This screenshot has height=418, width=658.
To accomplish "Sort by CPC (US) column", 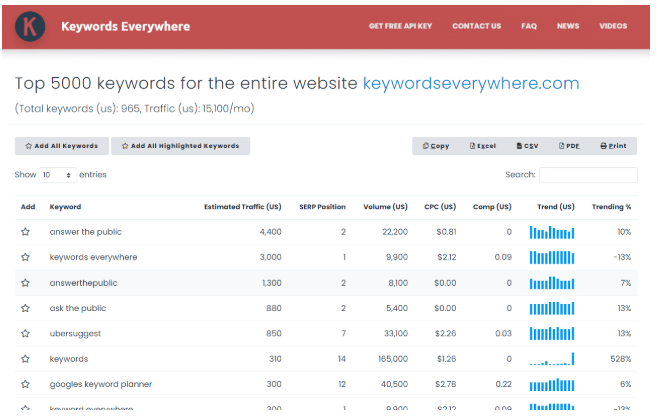I will [440, 207].
